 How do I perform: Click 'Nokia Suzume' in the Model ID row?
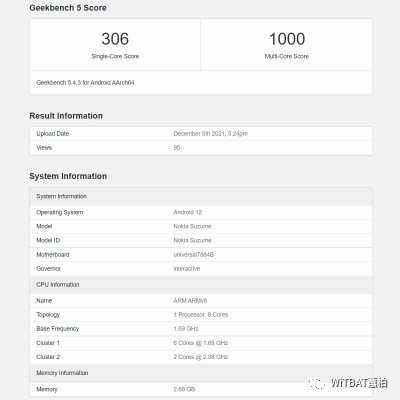192,240
